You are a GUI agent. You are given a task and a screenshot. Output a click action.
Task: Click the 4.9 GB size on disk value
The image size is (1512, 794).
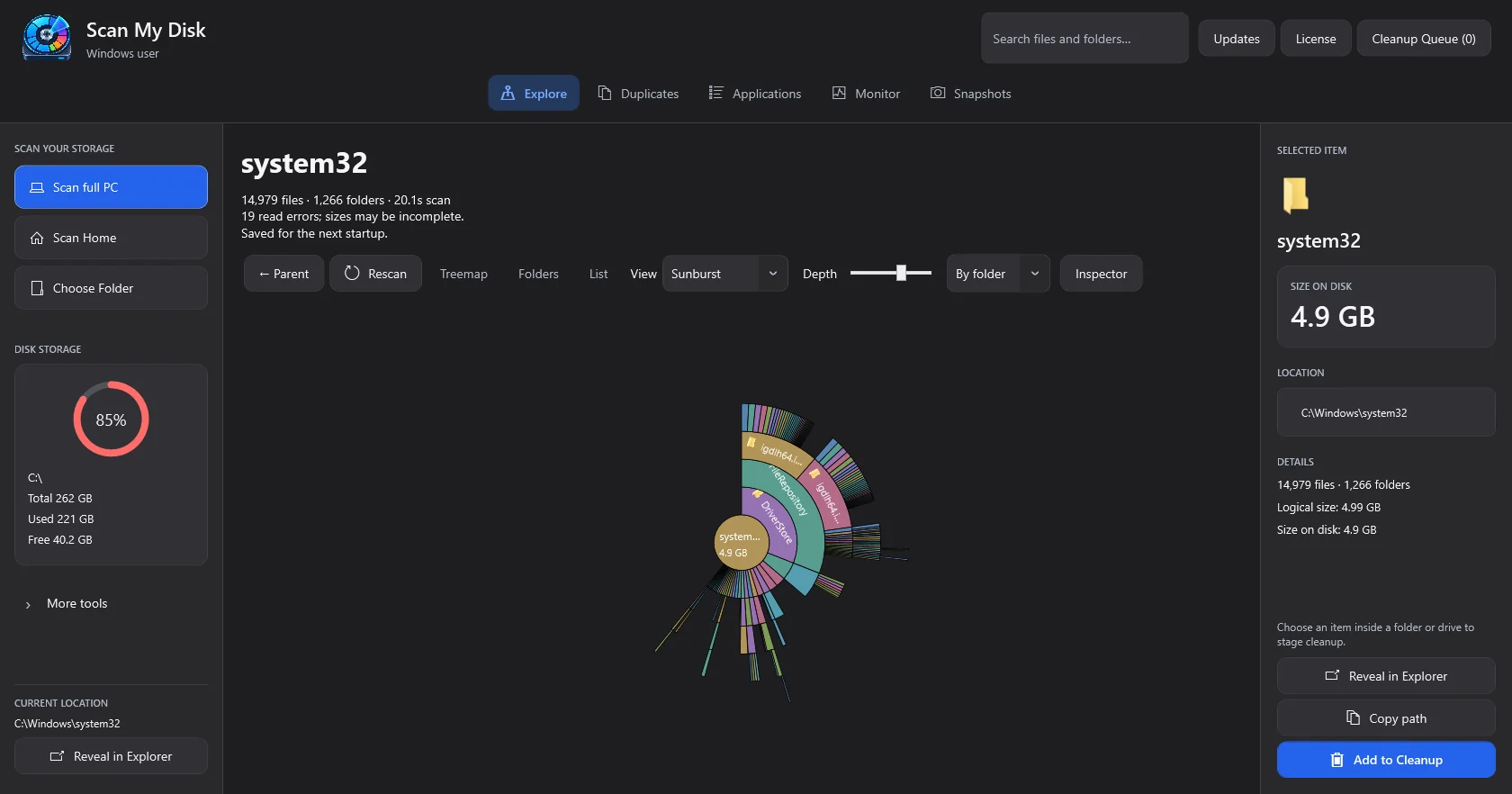(x=1333, y=317)
